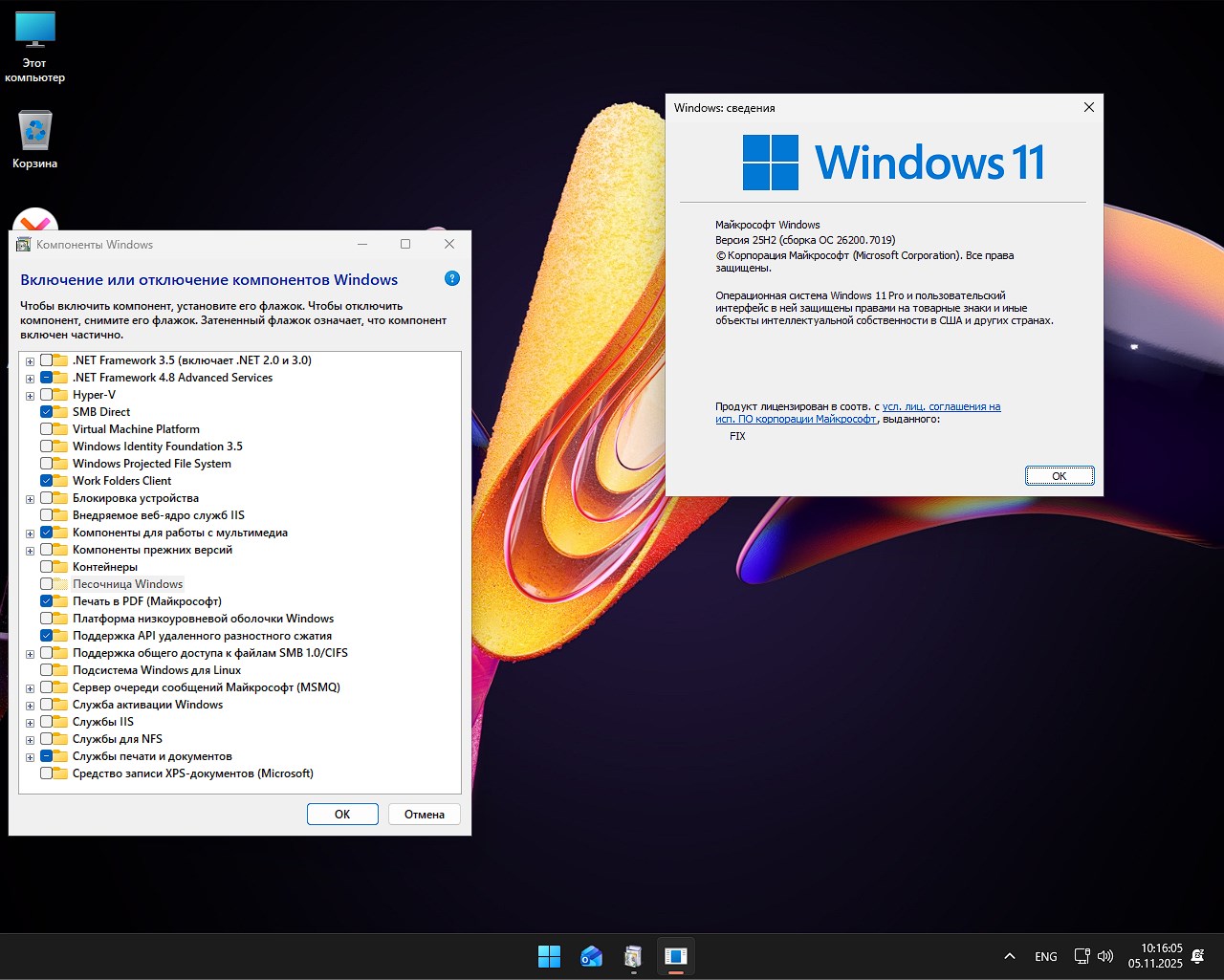The width and height of the screenshot is (1224, 980).
Task: Tick Подсистема Windows для Linux checkbox
Action: [46, 670]
